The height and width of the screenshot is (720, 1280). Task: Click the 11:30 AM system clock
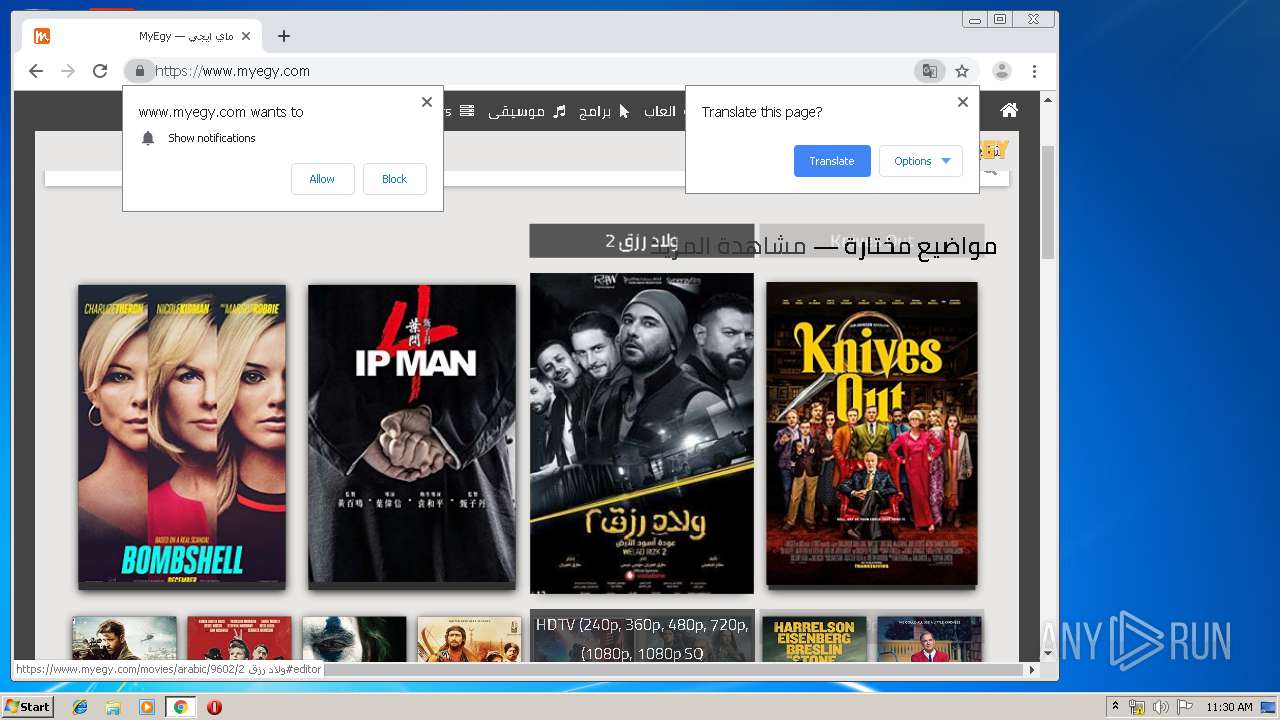(1229, 707)
